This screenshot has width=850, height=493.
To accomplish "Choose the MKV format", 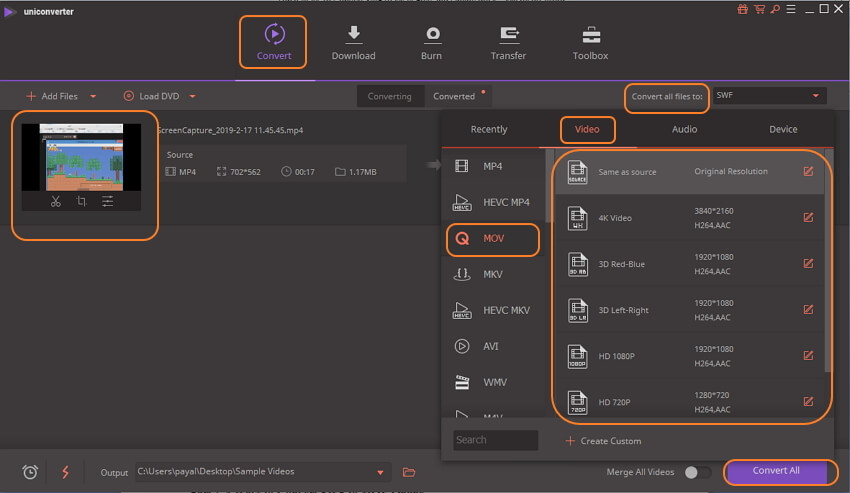I will coord(493,274).
